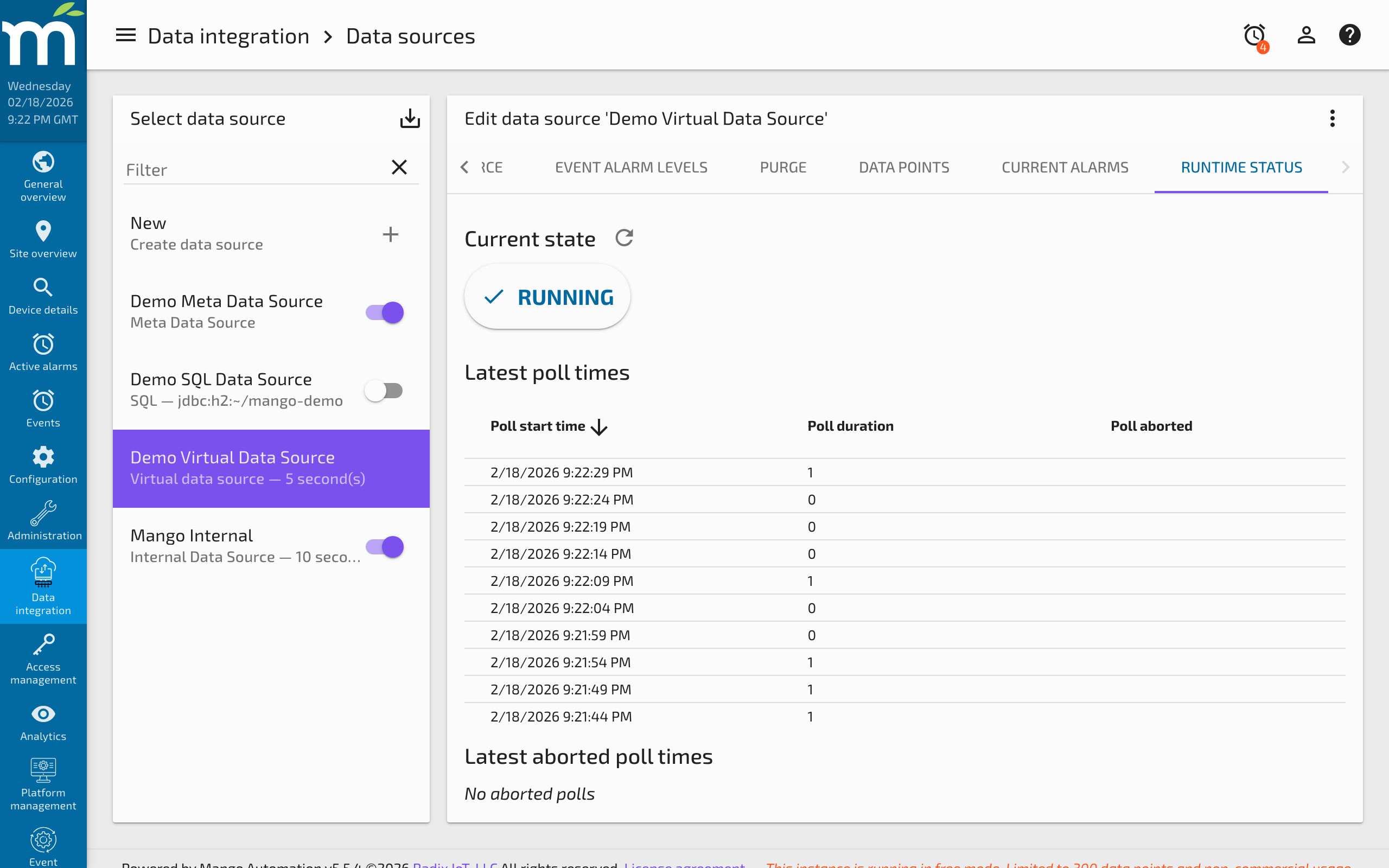Click the right chevron past Runtime Status
1389x868 pixels.
click(x=1346, y=167)
